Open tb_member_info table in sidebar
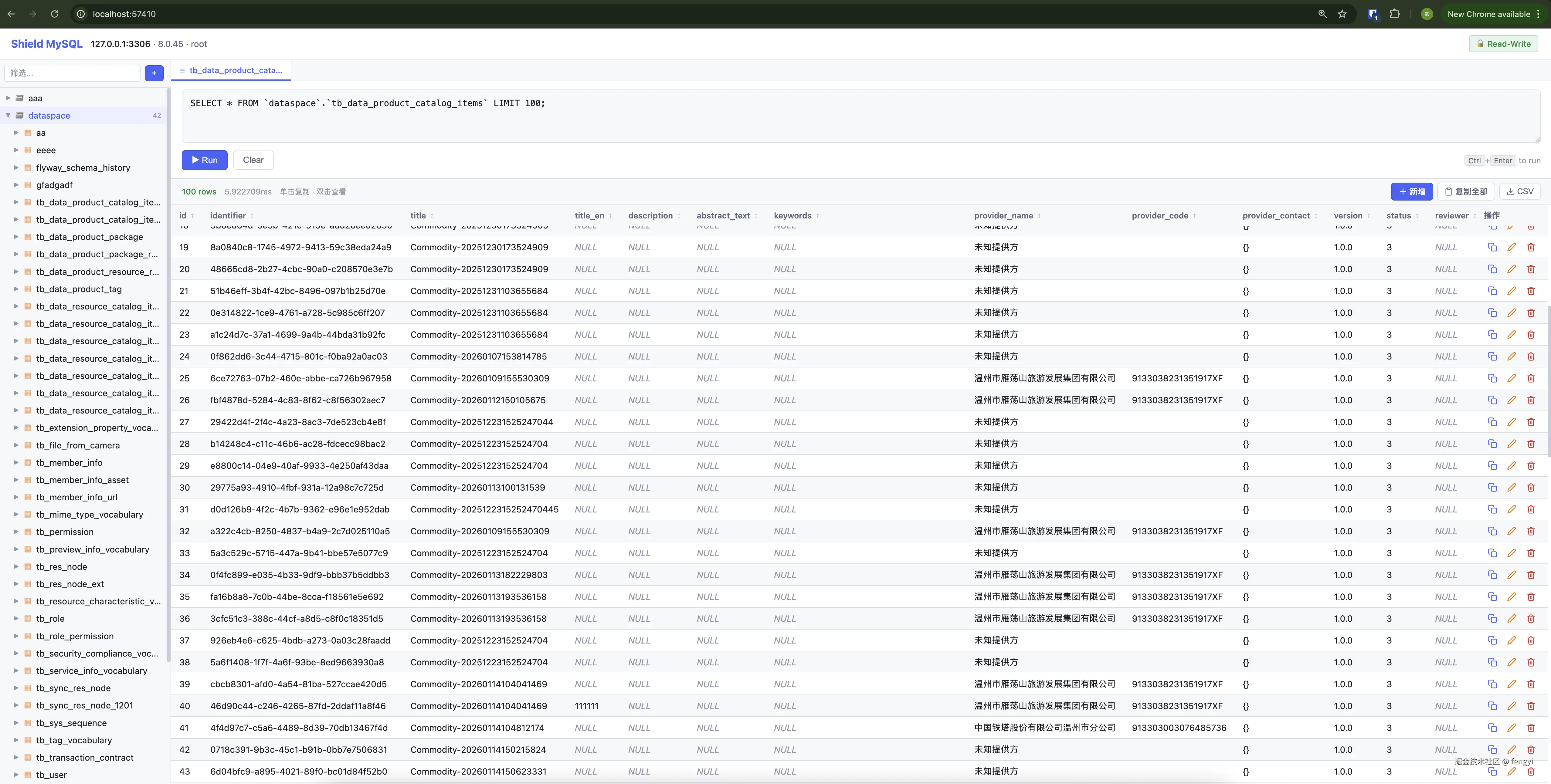Image resolution: width=1551 pixels, height=784 pixels. 69,463
